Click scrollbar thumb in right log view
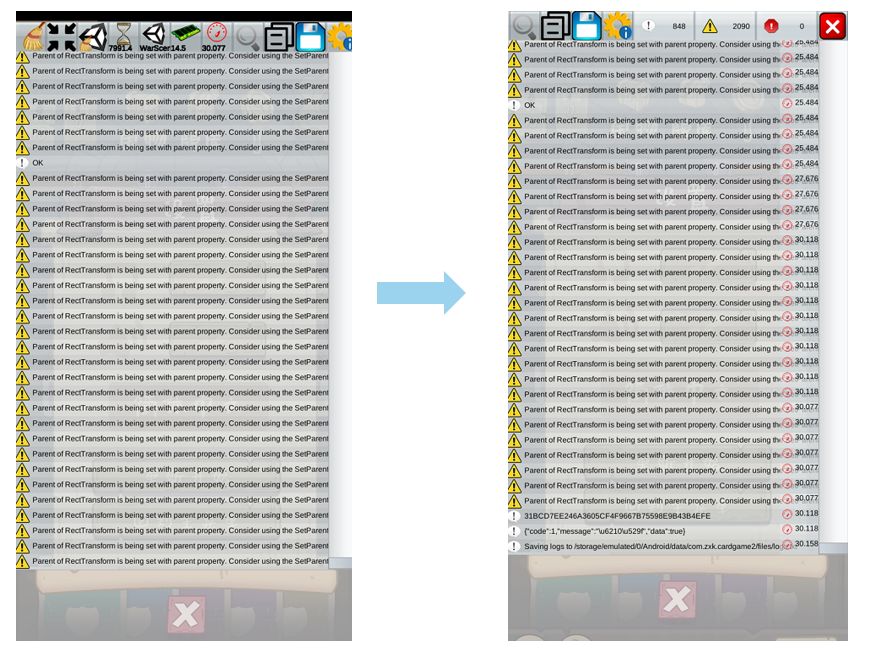The image size is (880, 659). (833, 548)
